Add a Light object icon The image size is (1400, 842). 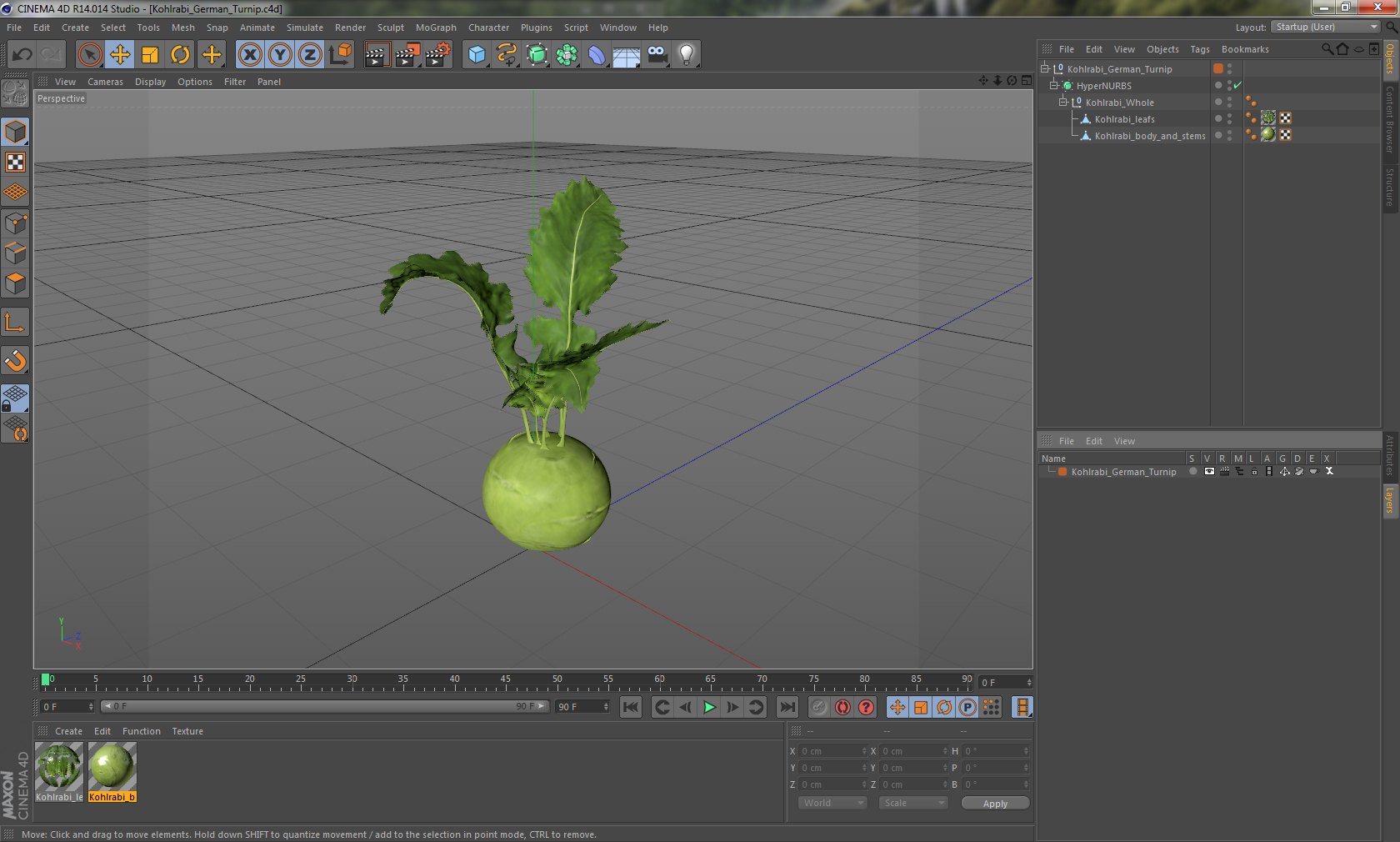tap(687, 55)
